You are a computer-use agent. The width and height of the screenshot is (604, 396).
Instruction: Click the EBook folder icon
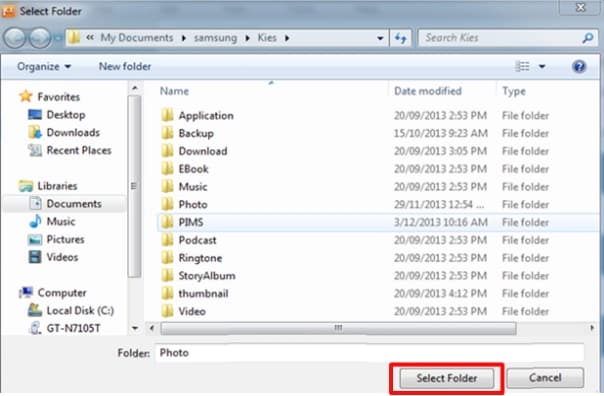click(167, 168)
